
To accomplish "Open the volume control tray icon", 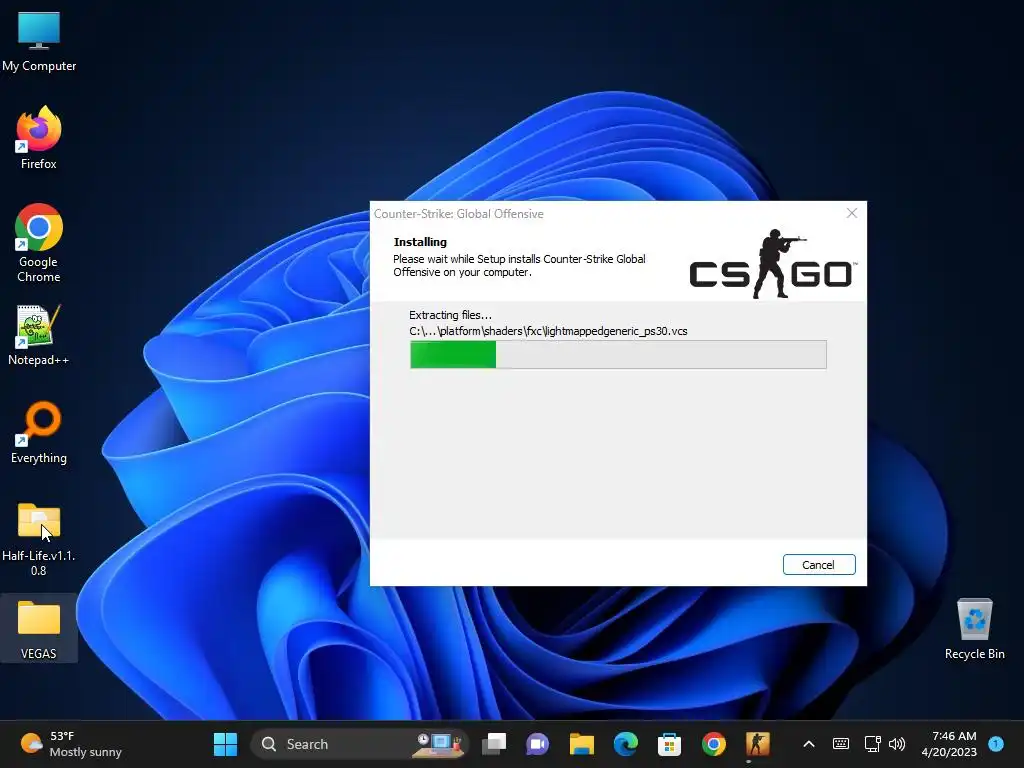I will [x=897, y=744].
